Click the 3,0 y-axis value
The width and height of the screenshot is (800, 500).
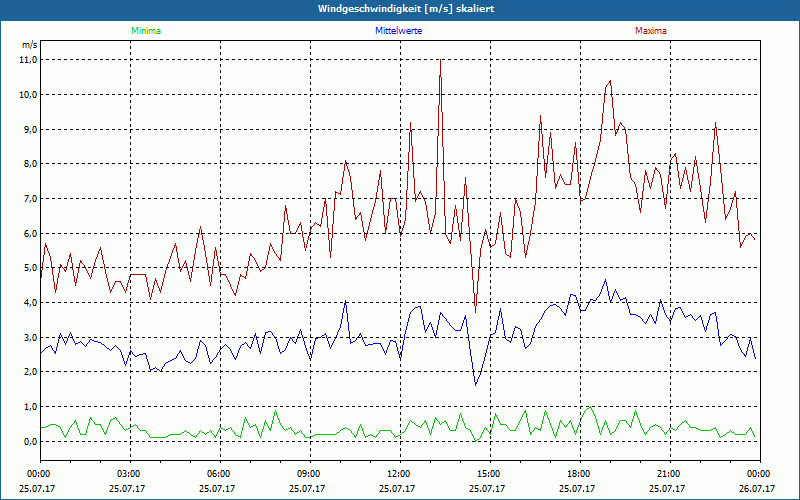tap(31, 337)
